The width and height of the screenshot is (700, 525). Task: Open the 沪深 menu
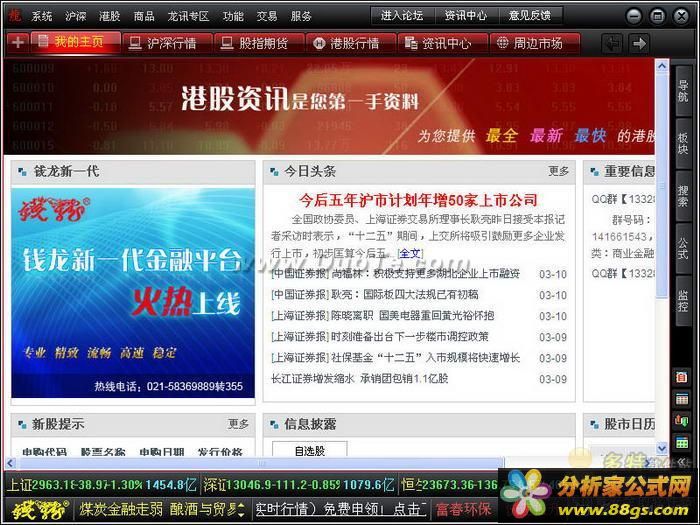coord(75,17)
